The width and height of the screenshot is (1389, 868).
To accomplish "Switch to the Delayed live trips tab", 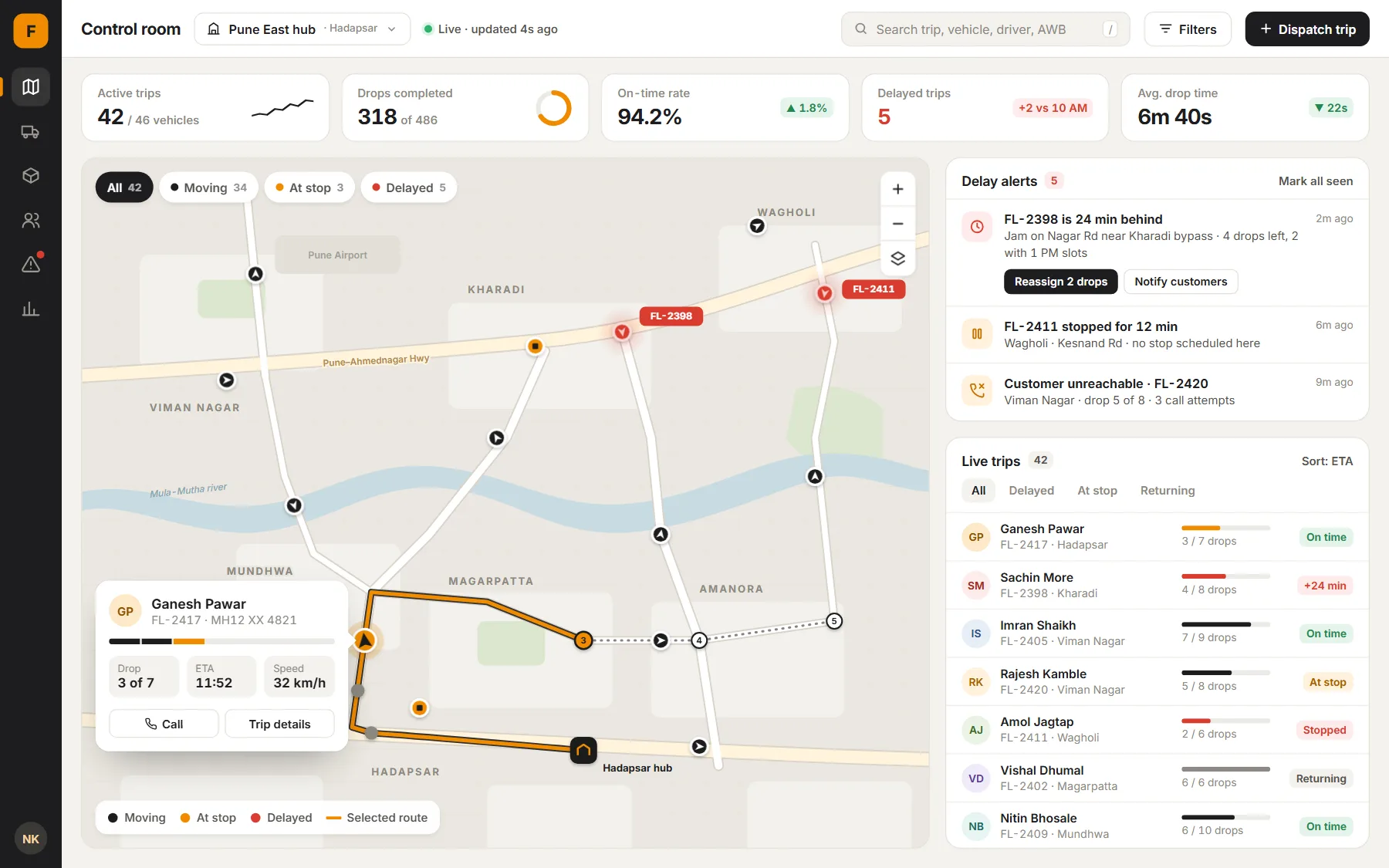I will (1031, 491).
